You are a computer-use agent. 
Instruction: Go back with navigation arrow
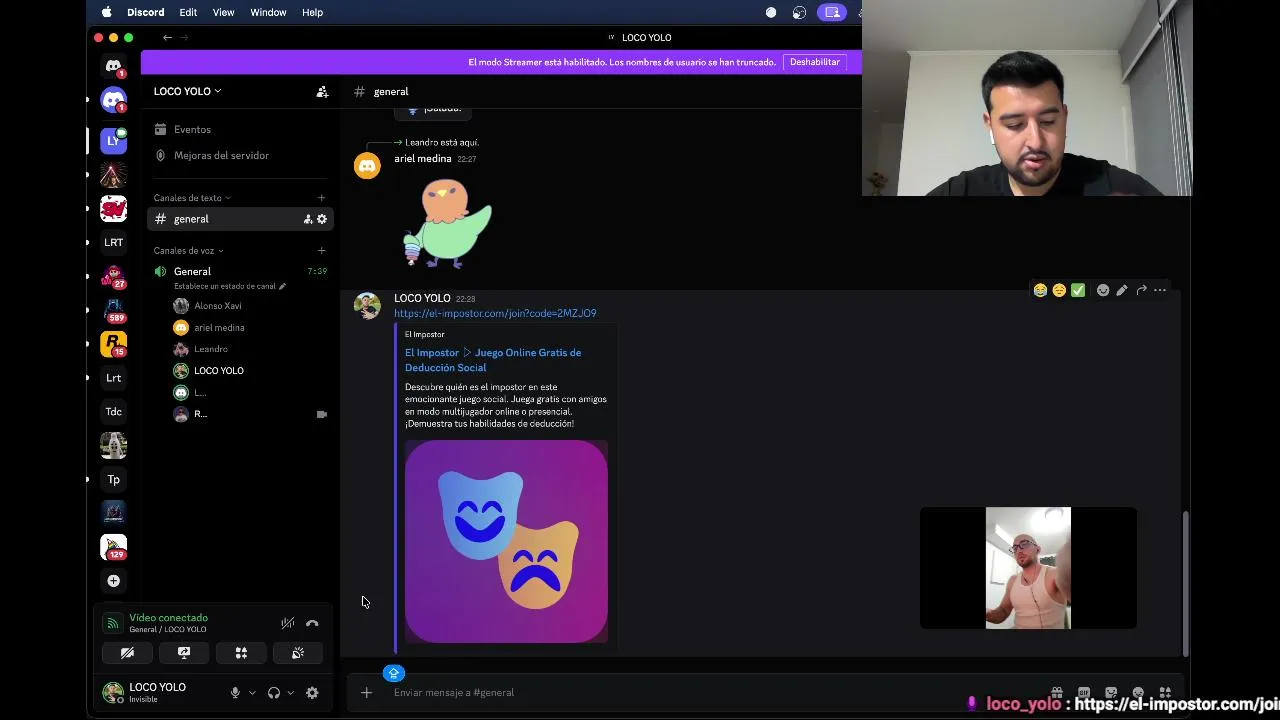(x=167, y=37)
